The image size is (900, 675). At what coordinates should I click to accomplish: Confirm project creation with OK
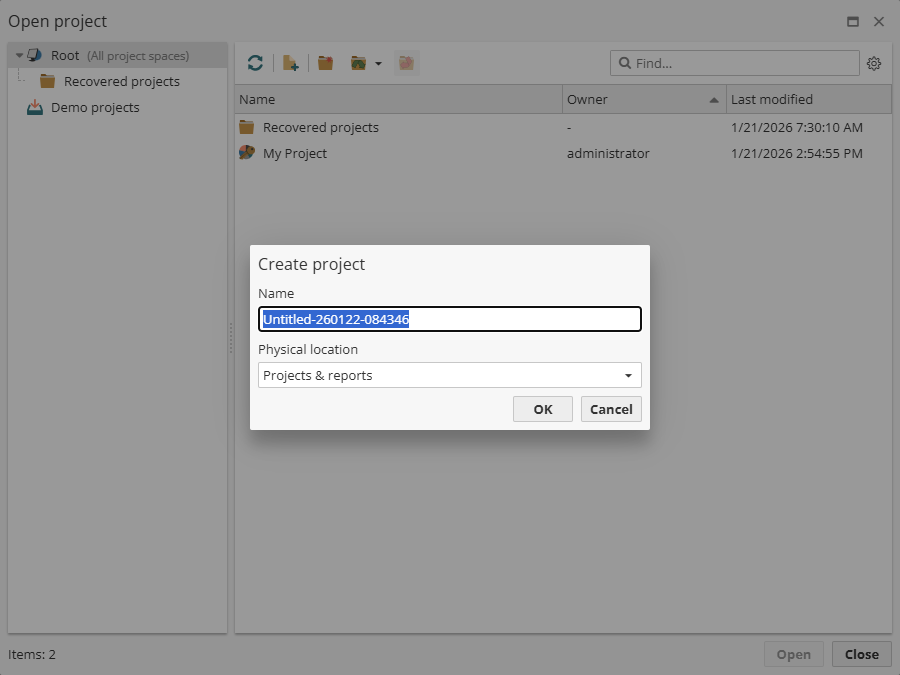pos(542,408)
